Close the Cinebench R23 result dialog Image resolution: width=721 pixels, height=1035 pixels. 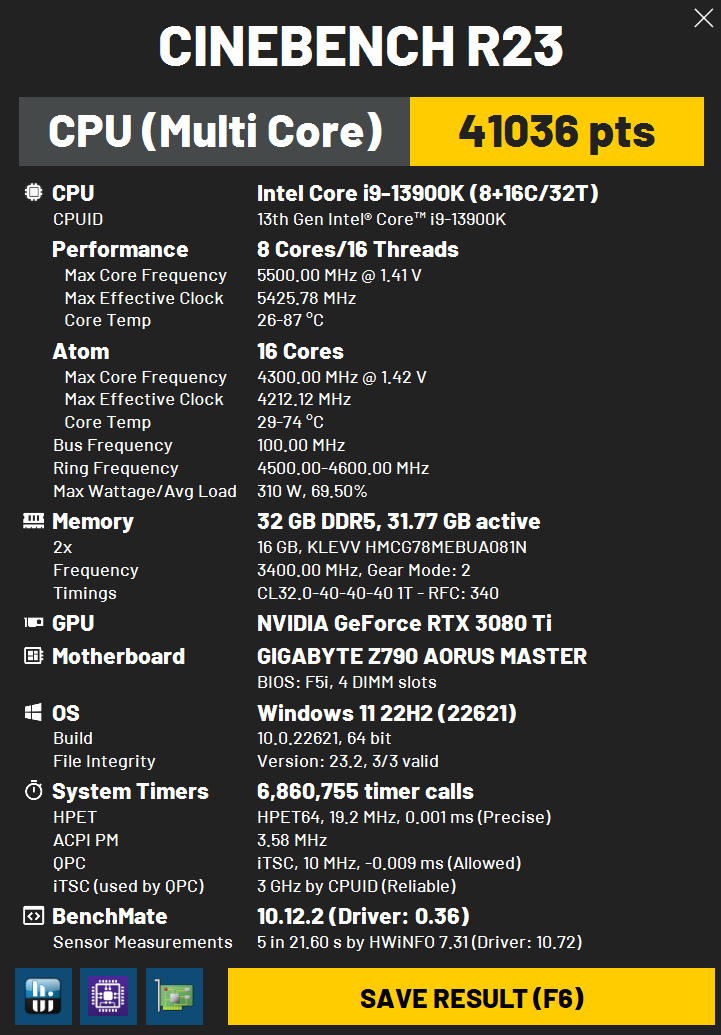coord(703,18)
